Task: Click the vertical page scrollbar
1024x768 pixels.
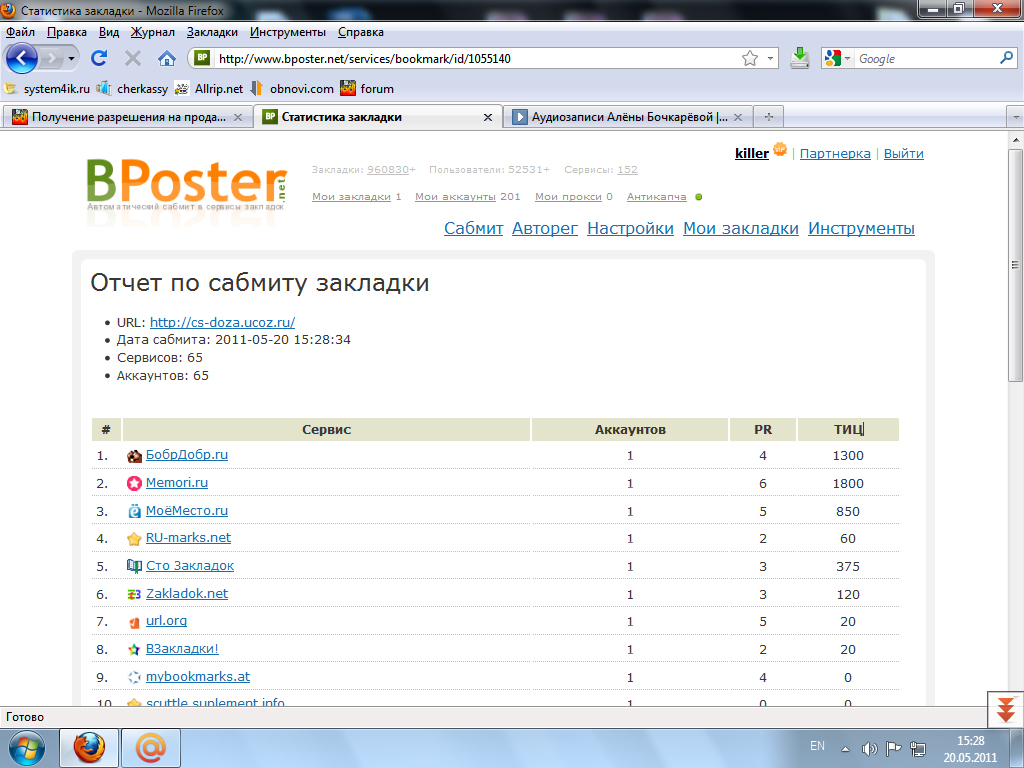Action: 1016,264
